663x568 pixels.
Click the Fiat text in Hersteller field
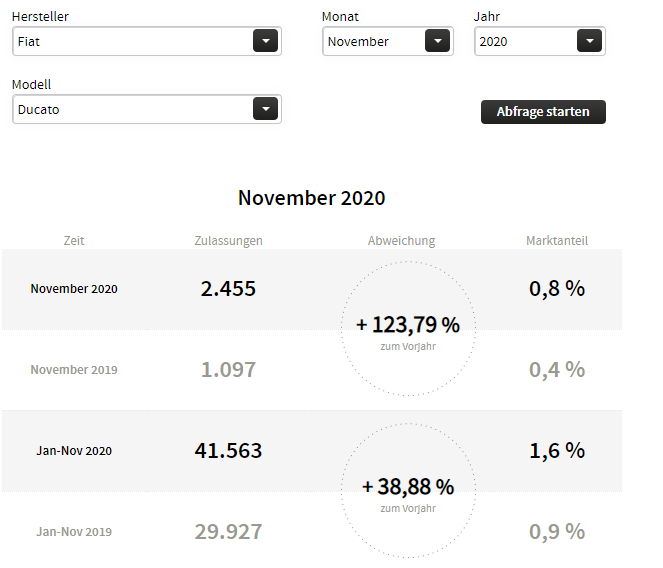click(x=30, y=42)
